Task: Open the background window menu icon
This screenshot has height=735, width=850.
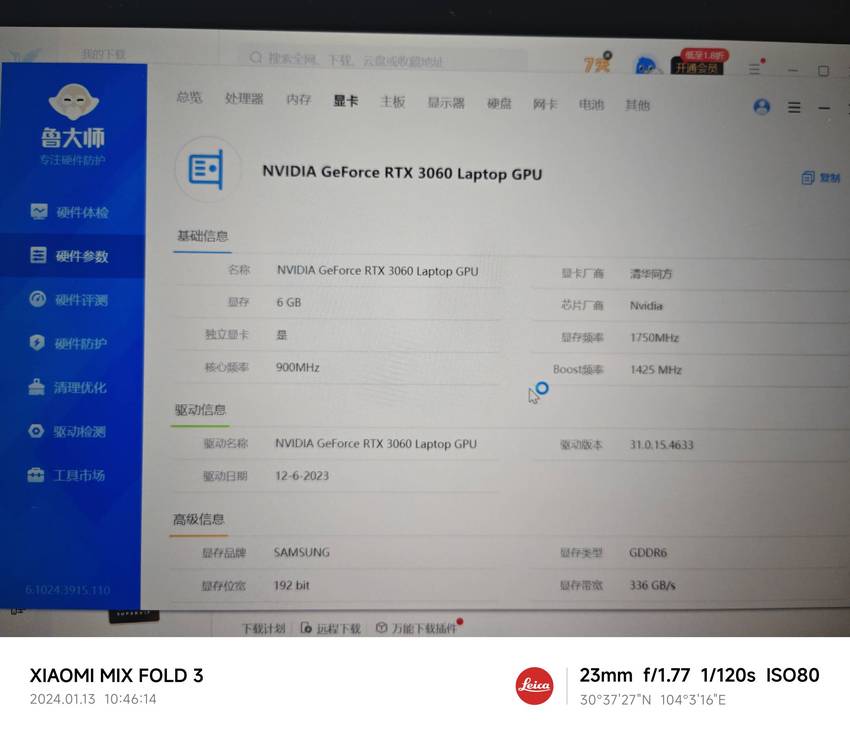Action: click(x=754, y=69)
